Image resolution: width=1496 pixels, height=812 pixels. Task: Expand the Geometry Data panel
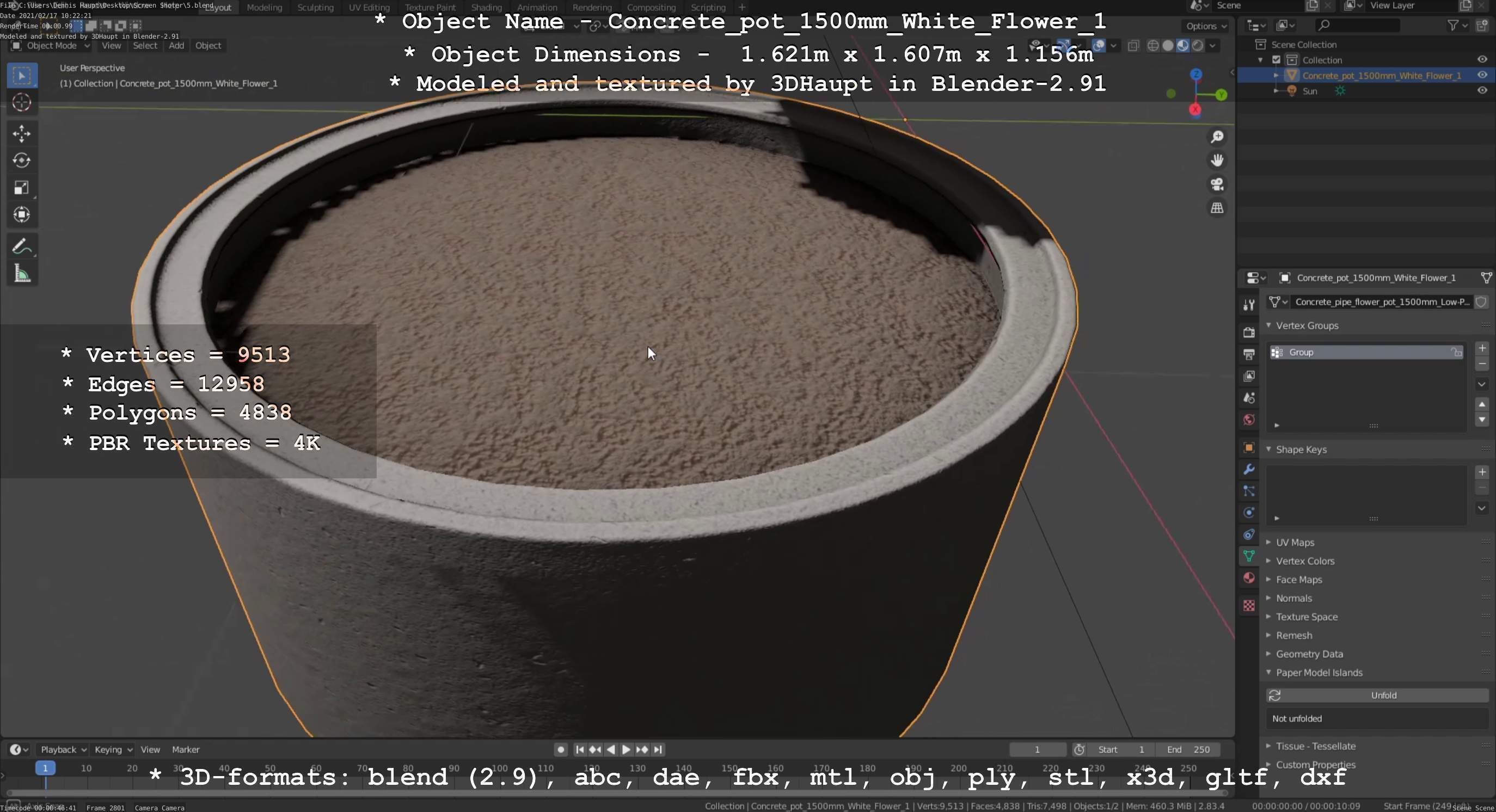(1269, 654)
